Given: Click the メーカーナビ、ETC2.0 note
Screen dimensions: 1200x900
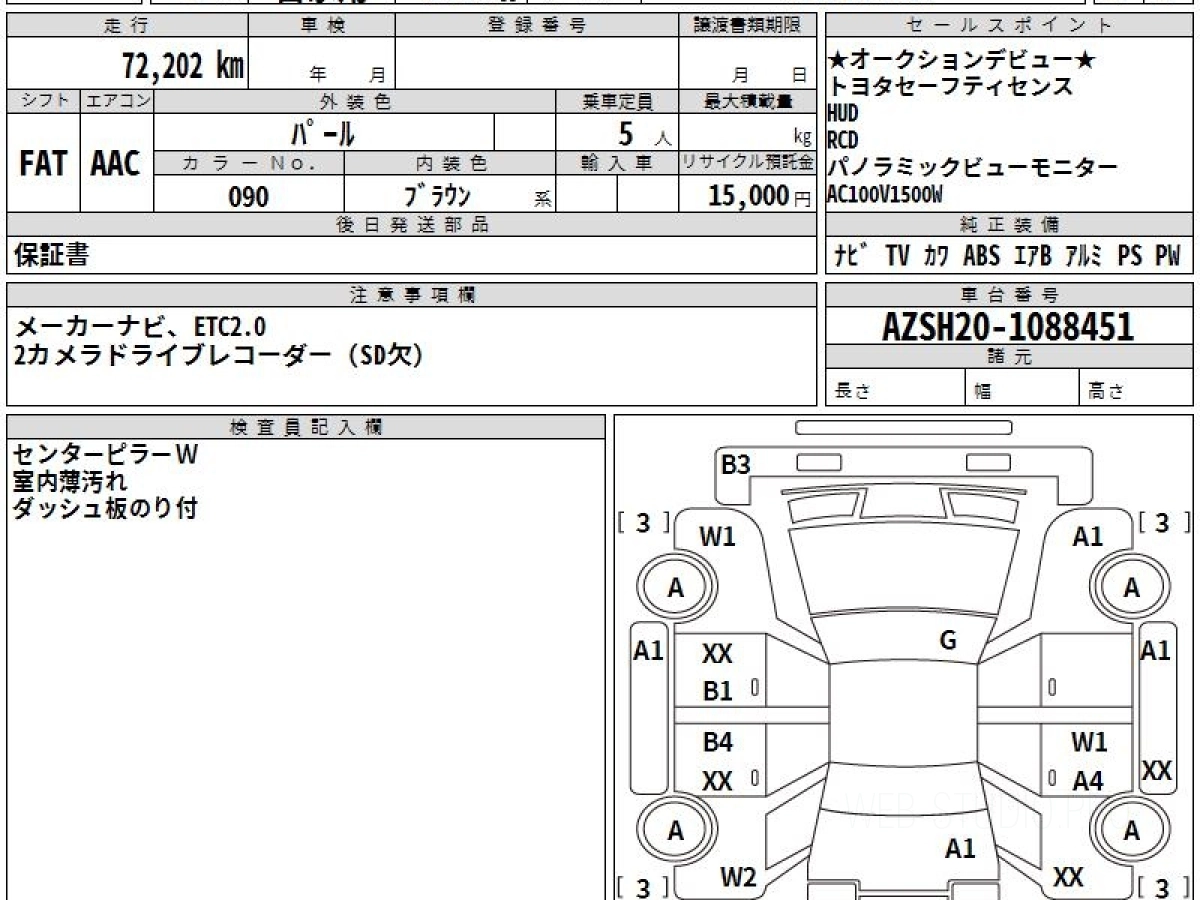Looking at the screenshot, I should pos(142,326).
